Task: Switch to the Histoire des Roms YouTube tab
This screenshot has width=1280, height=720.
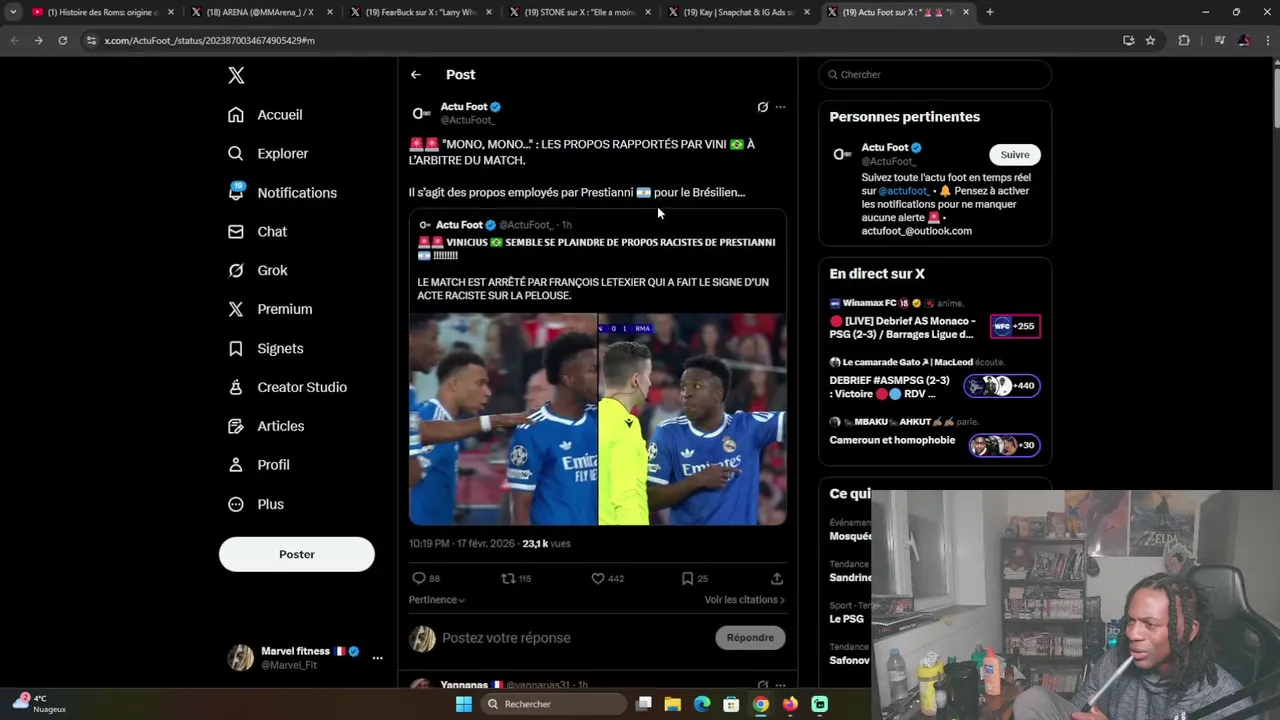Action: point(103,12)
